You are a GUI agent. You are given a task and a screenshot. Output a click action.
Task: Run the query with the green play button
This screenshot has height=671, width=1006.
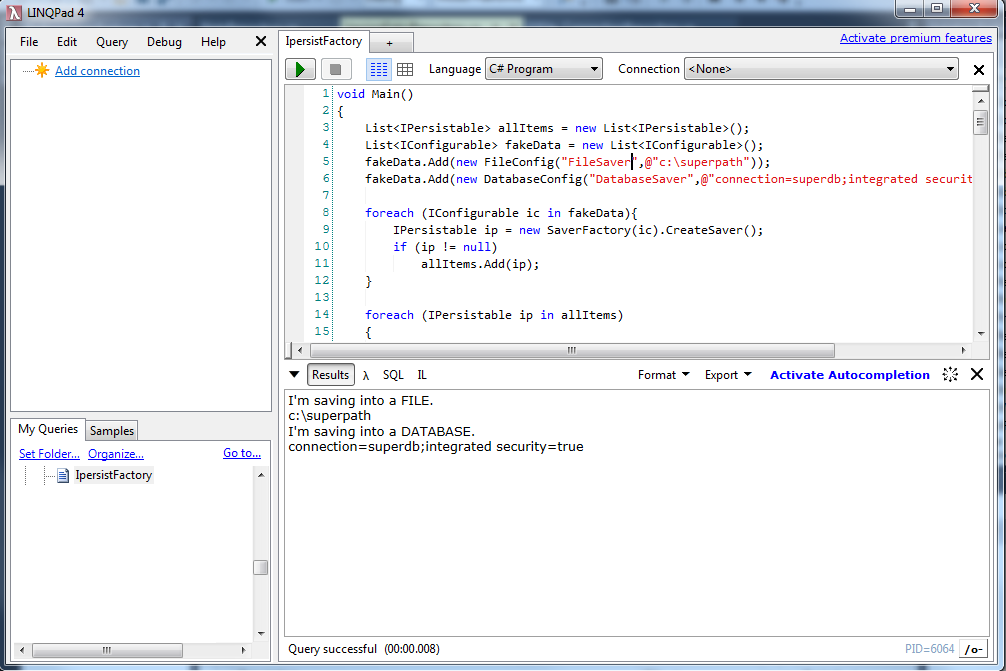pos(300,69)
